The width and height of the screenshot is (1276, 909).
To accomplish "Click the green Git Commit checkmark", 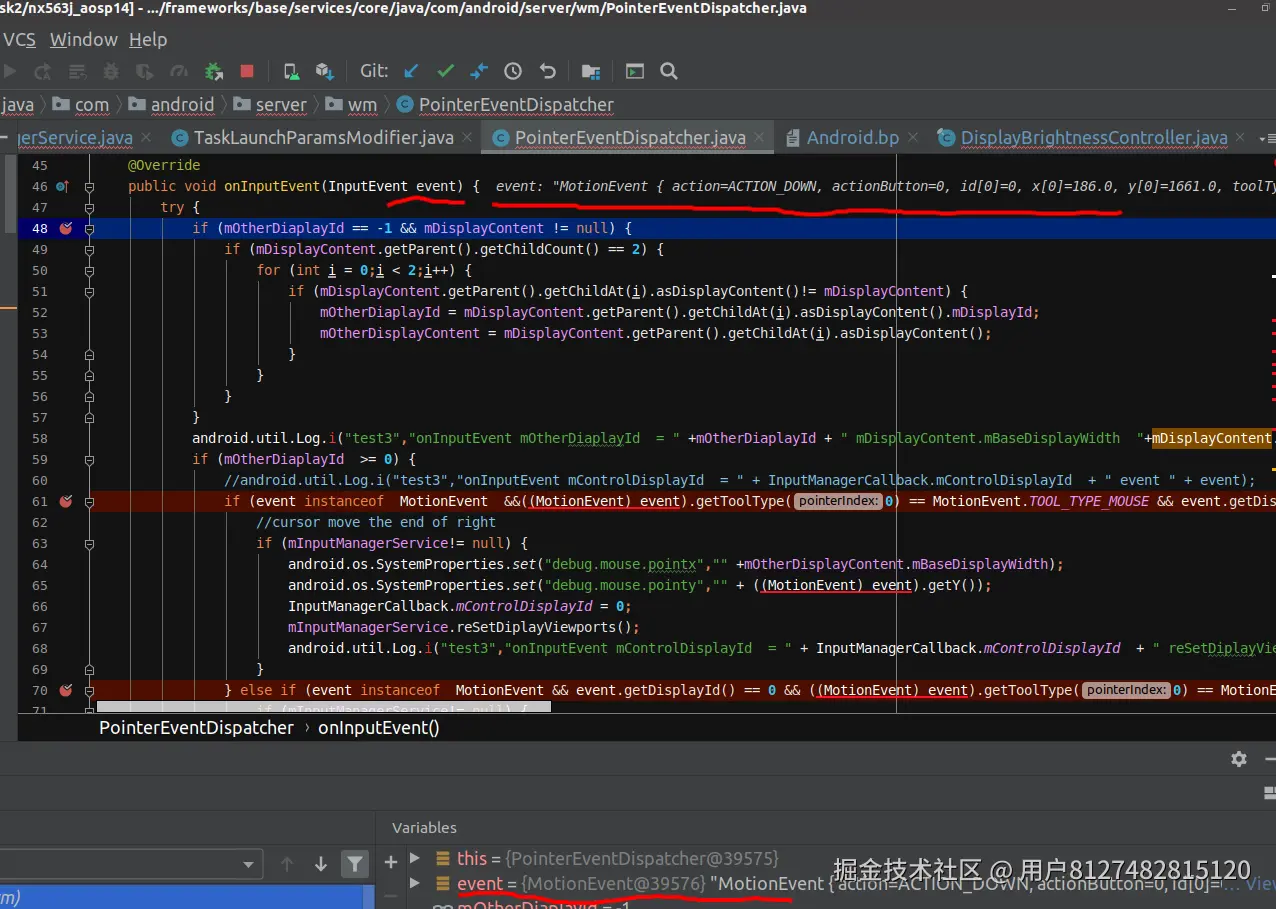I will coord(446,71).
